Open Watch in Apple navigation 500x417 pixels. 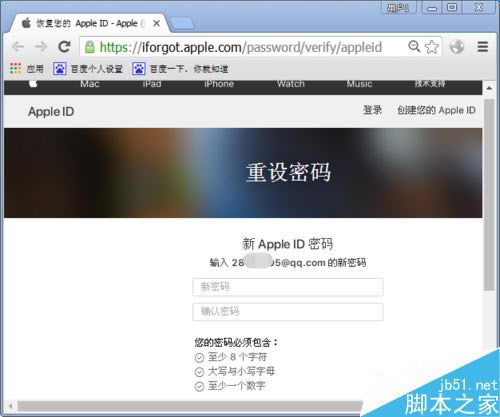pos(291,84)
